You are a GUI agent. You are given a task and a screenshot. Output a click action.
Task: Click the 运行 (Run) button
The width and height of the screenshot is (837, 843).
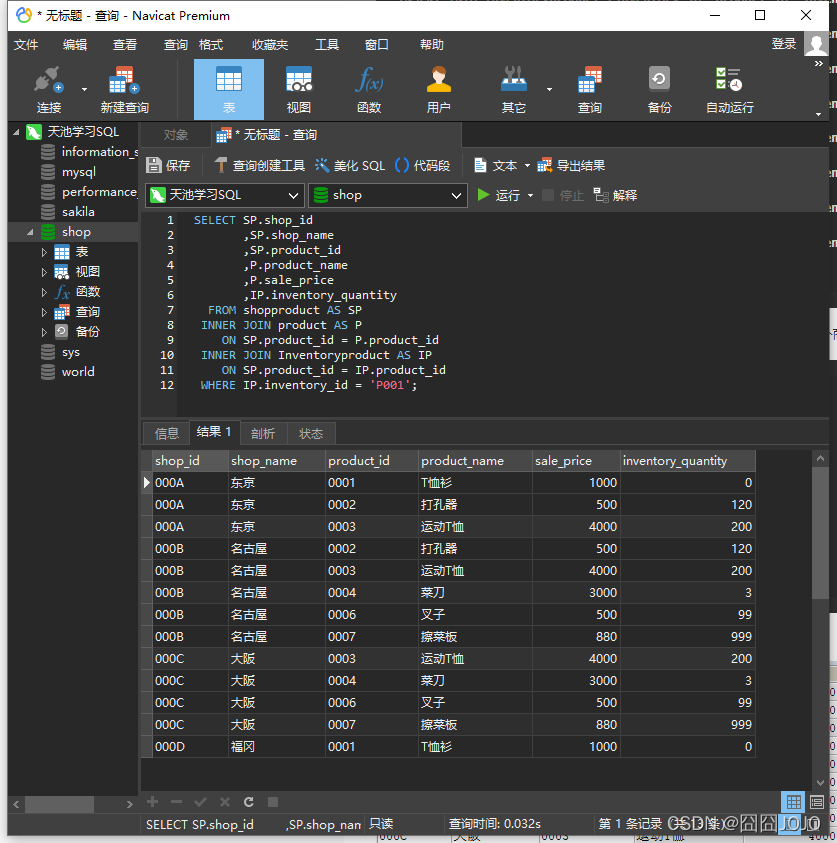click(499, 195)
